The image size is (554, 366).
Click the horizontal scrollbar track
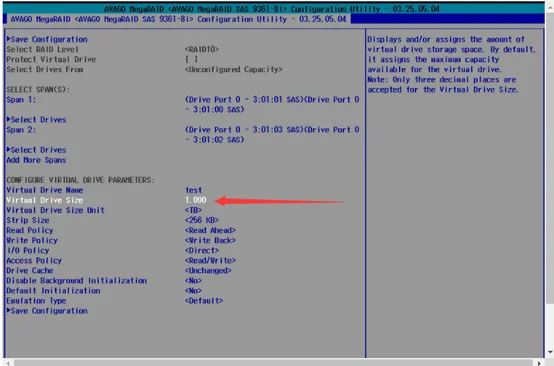pos(273,363)
